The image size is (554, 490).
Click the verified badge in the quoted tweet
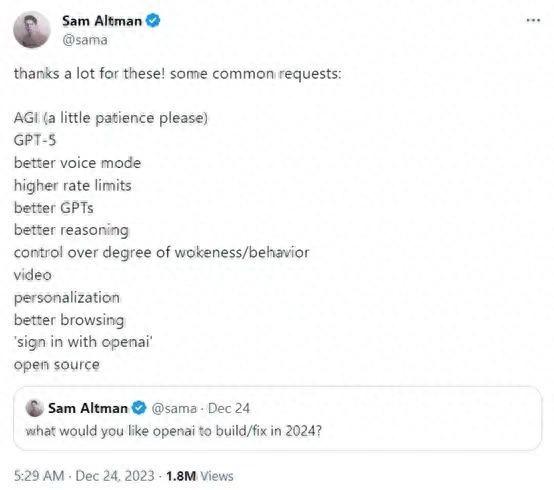point(139,408)
